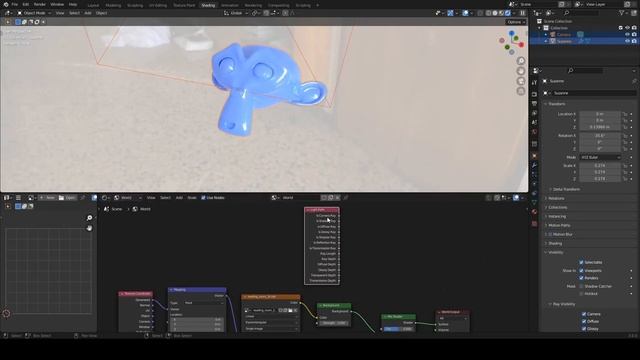The width and height of the screenshot is (640, 360).
Task: Select the Camera object in outliner
Action: pyautogui.click(x=564, y=35)
